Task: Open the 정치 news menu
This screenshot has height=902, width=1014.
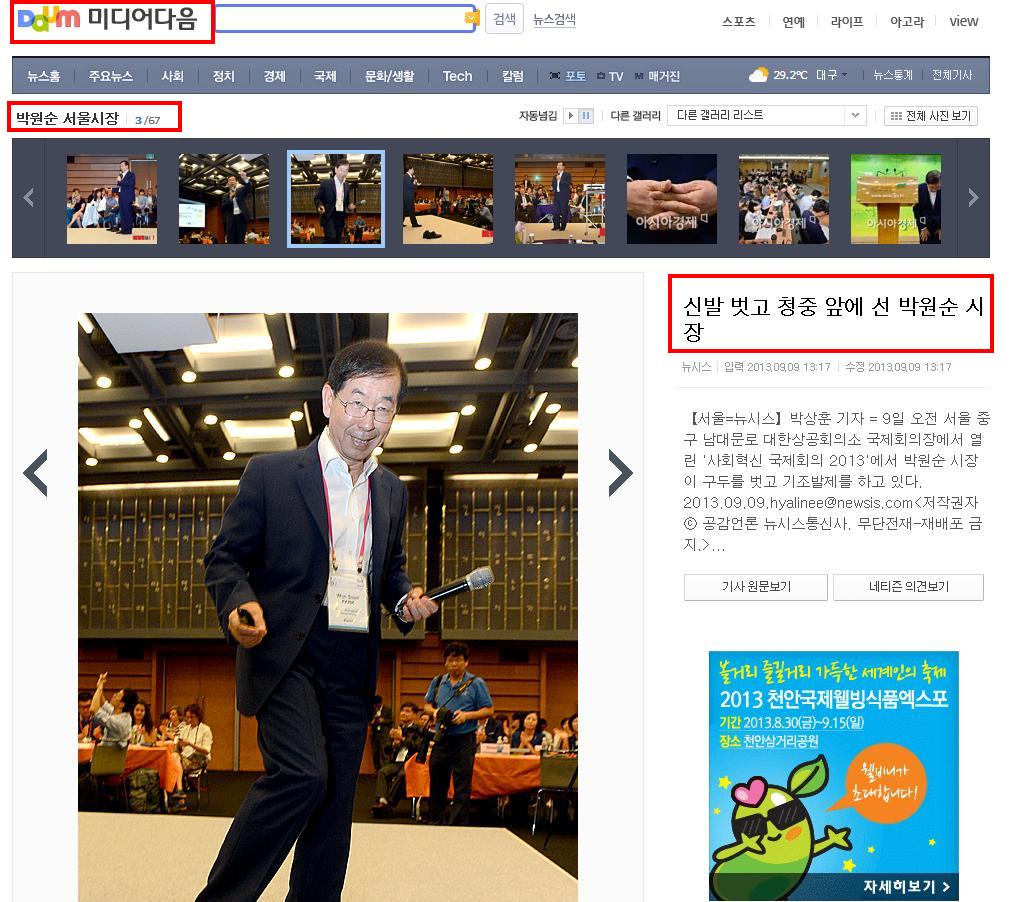Action: 223,76
